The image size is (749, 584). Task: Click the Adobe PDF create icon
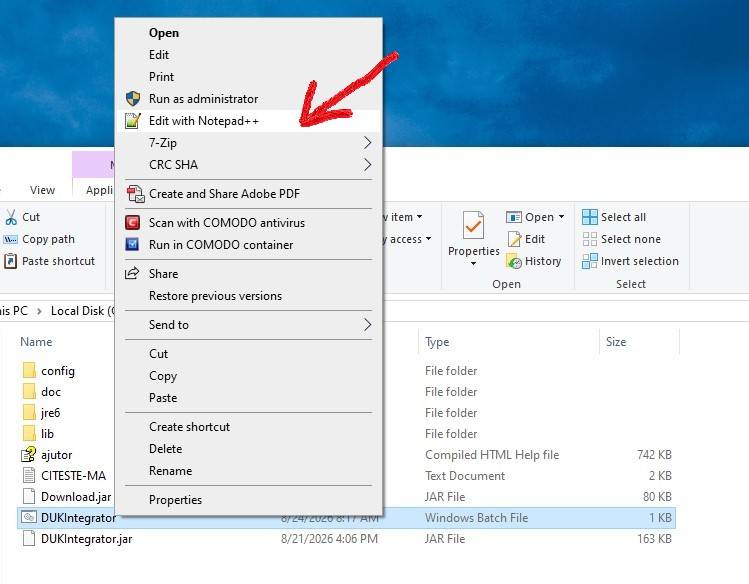coord(135,194)
